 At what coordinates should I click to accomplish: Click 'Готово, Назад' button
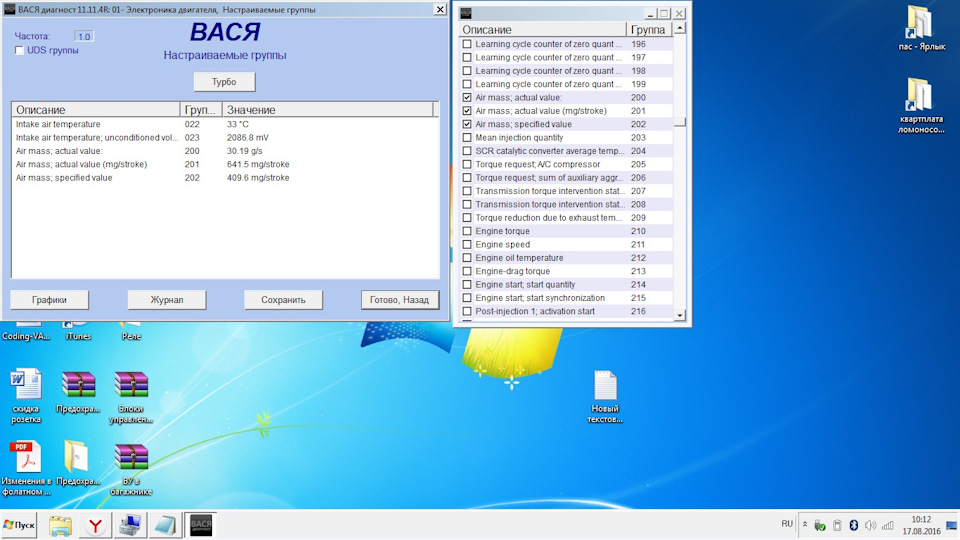[400, 300]
